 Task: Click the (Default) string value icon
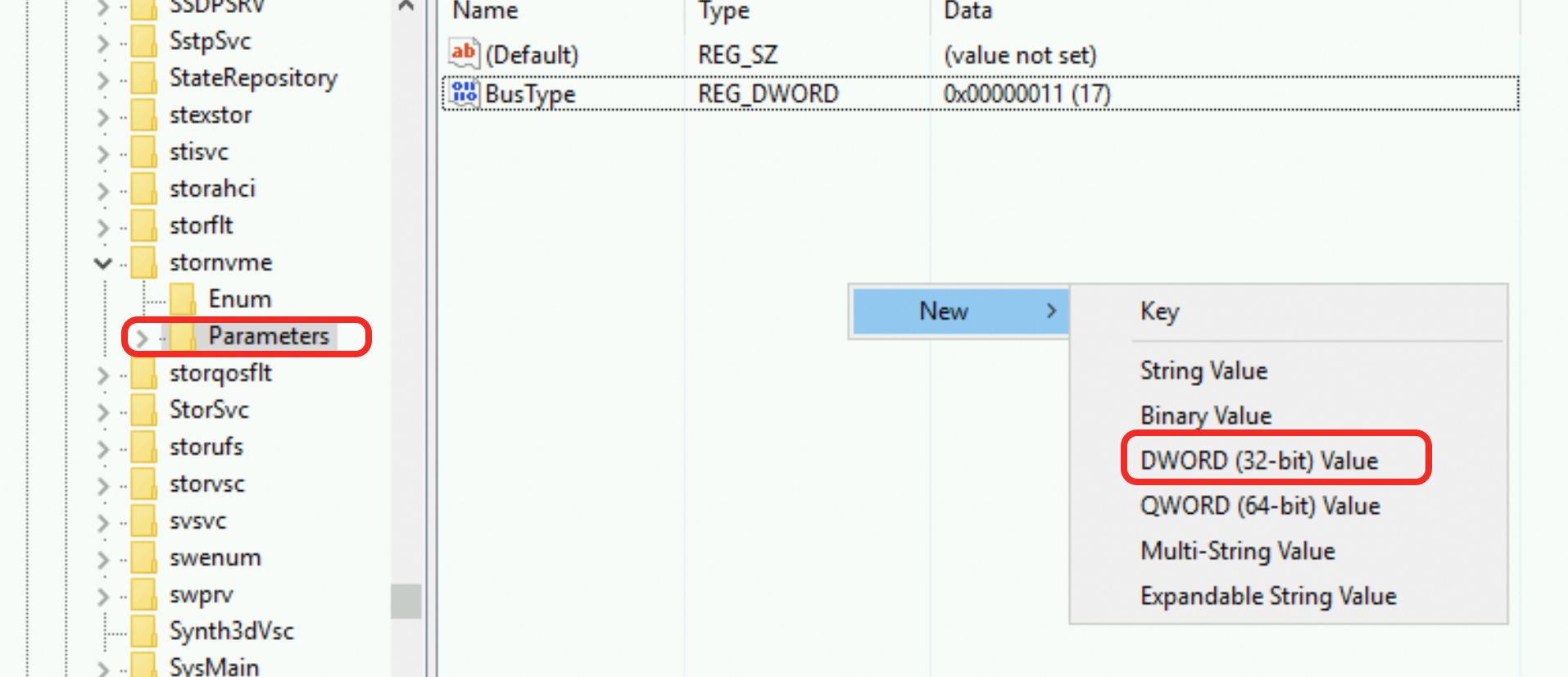tap(464, 54)
